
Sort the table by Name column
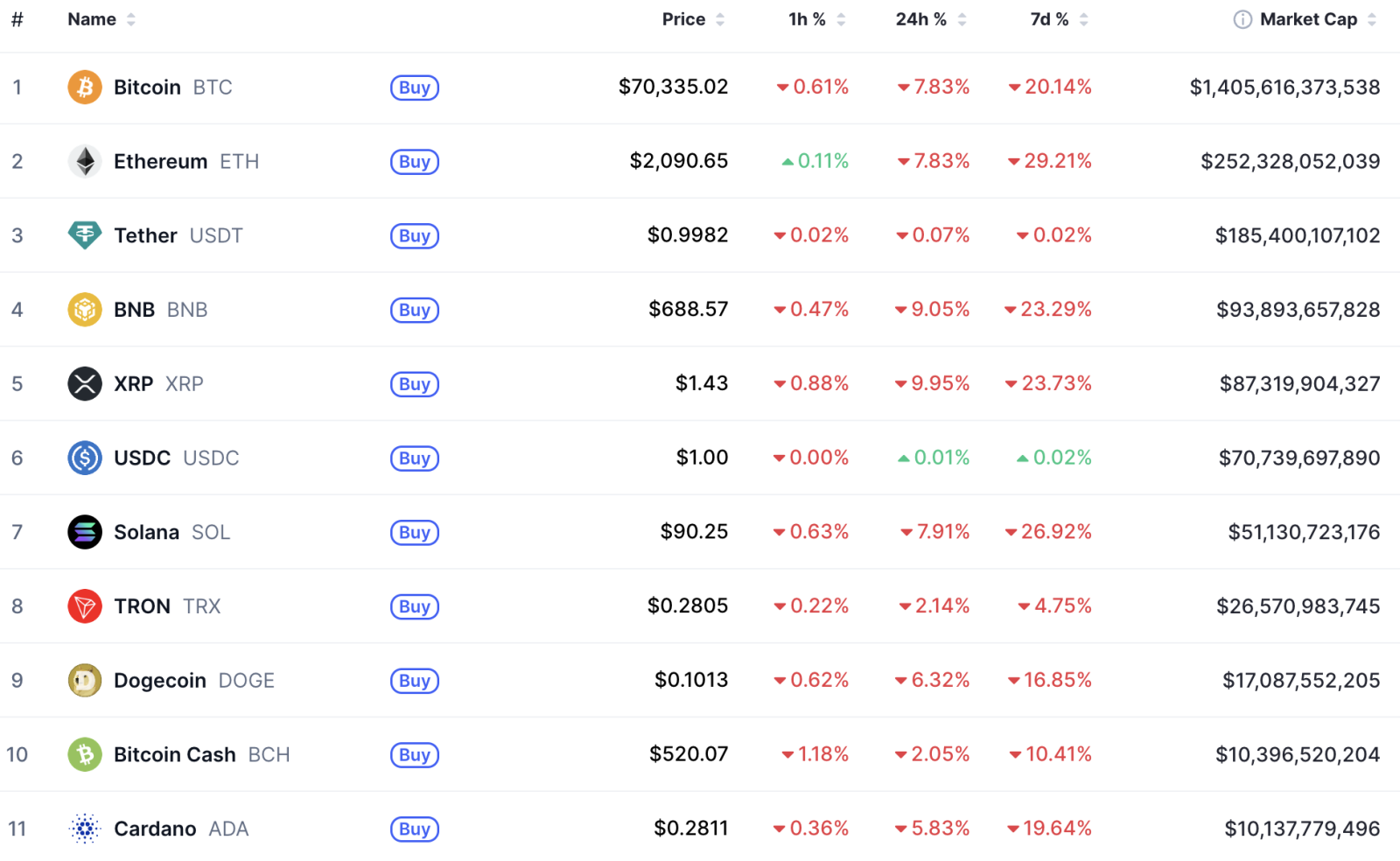92,19
